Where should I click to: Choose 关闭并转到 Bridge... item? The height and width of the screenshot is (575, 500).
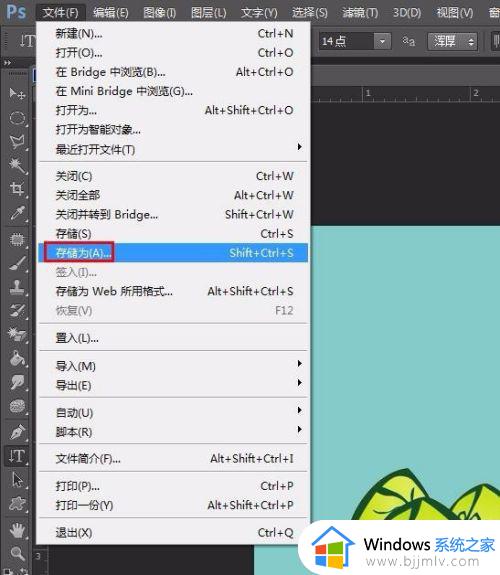point(173,215)
